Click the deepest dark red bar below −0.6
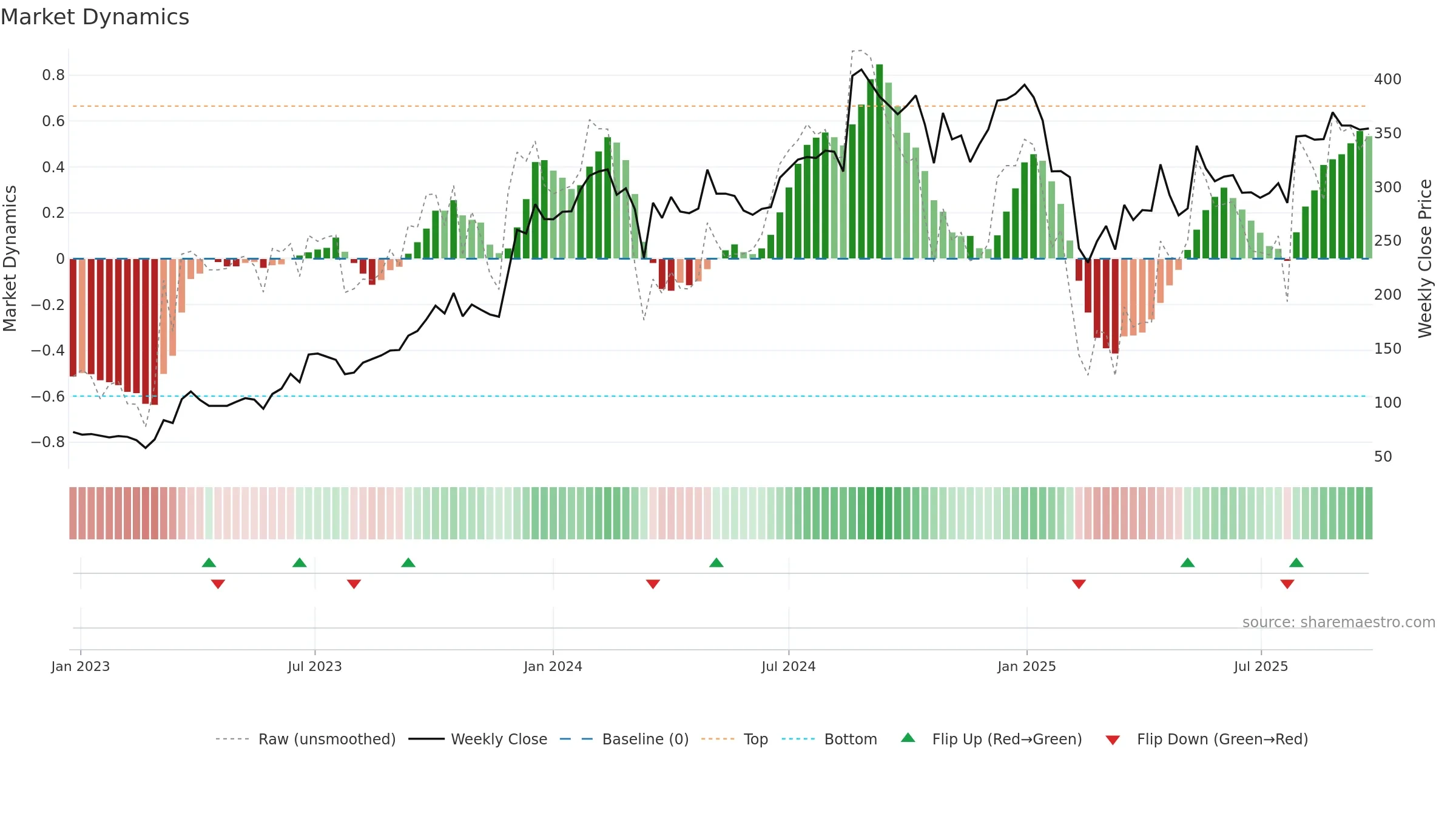The width and height of the screenshot is (1456, 819). (154, 332)
